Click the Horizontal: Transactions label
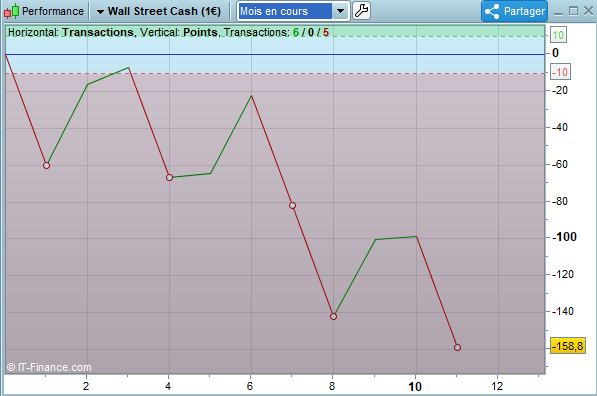 coord(71,32)
